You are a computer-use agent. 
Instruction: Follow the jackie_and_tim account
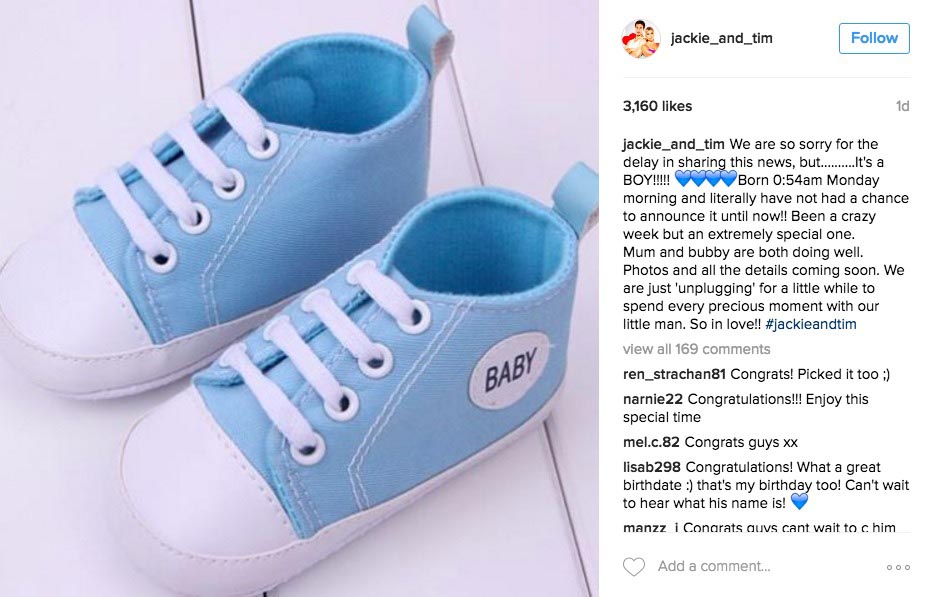click(874, 38)
